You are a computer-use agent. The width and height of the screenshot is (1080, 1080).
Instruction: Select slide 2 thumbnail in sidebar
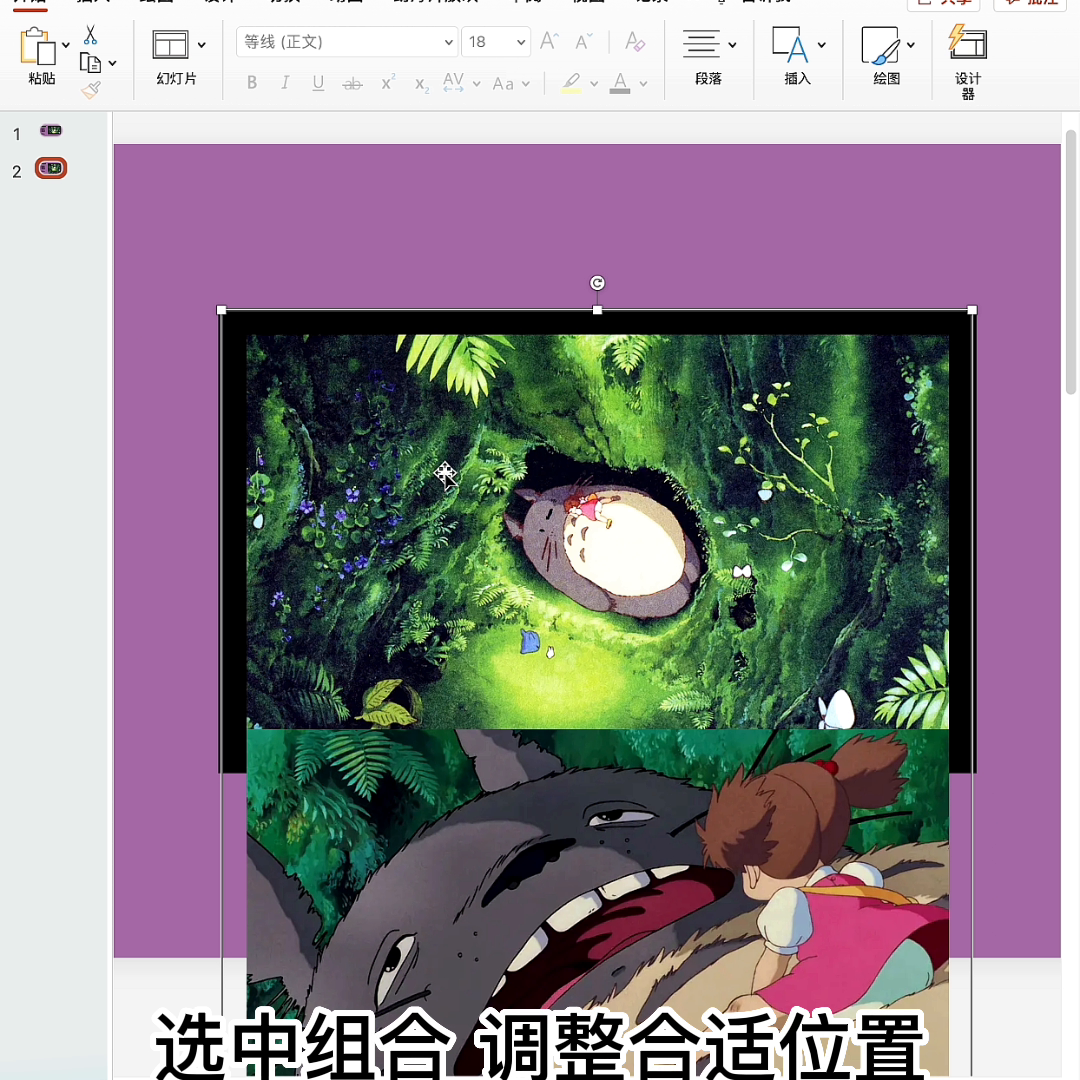tap(51, 168)
